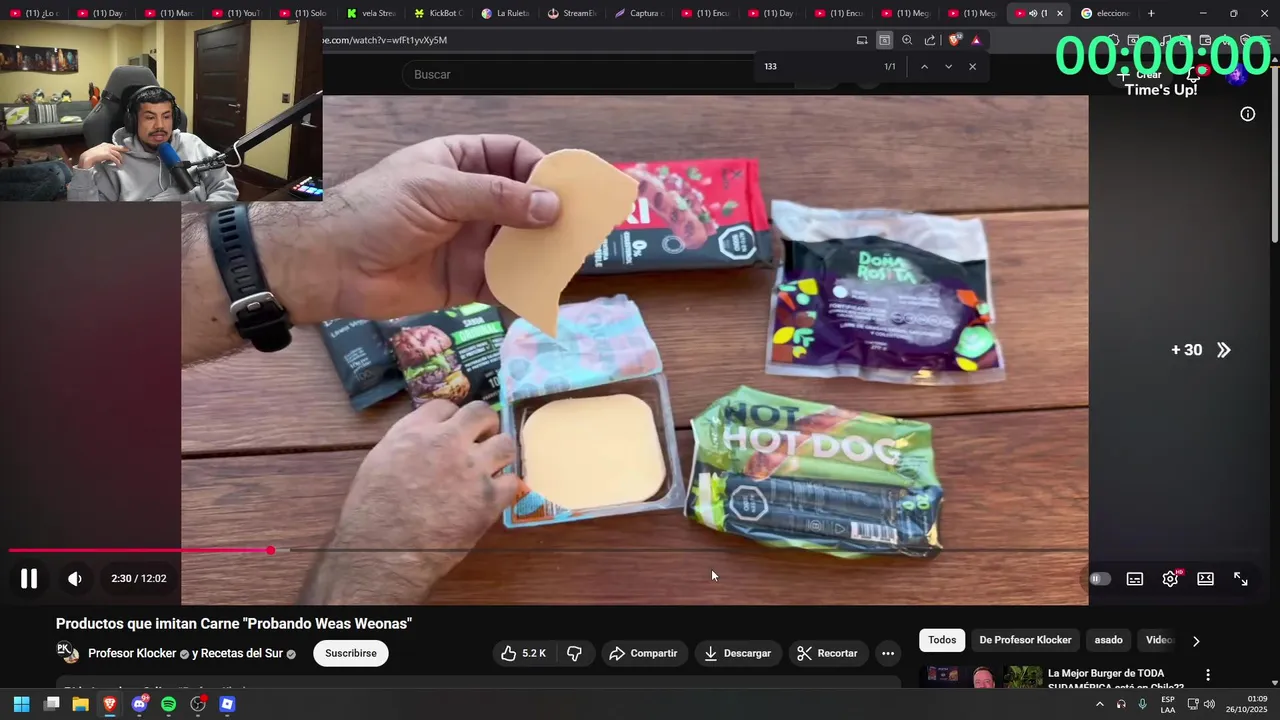Toggle the autoplay switch in player controls
The width and height of the screenshot is (1280, 720).
pos(1099,579)
